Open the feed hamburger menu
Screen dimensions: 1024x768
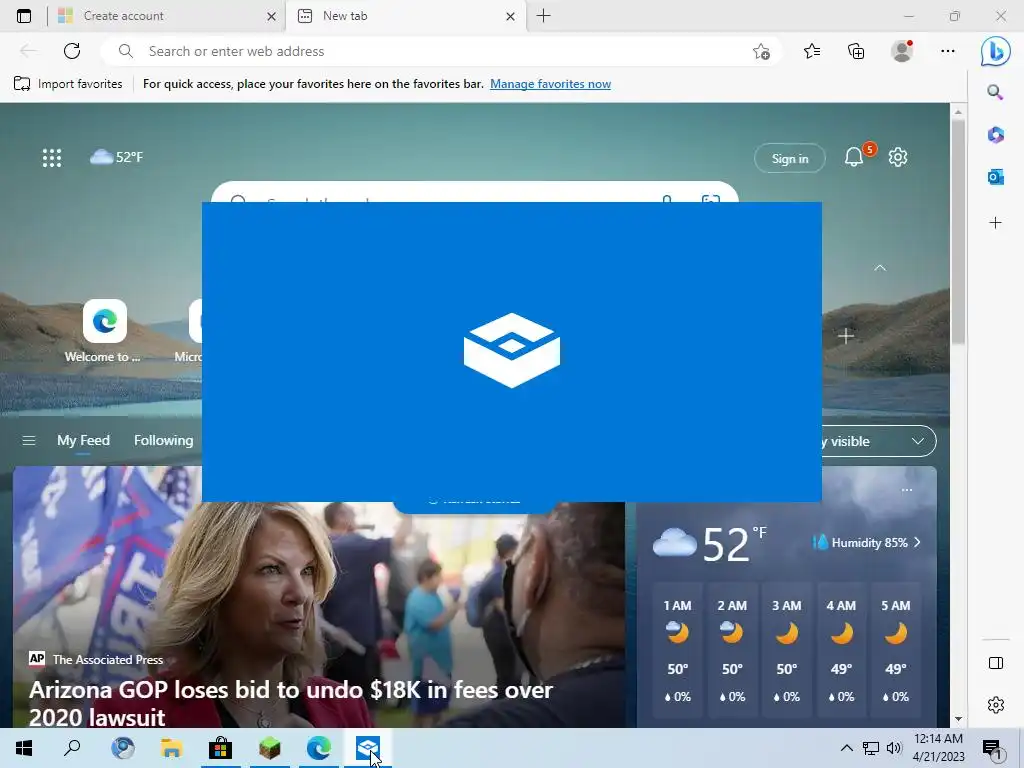coord(29,441)
